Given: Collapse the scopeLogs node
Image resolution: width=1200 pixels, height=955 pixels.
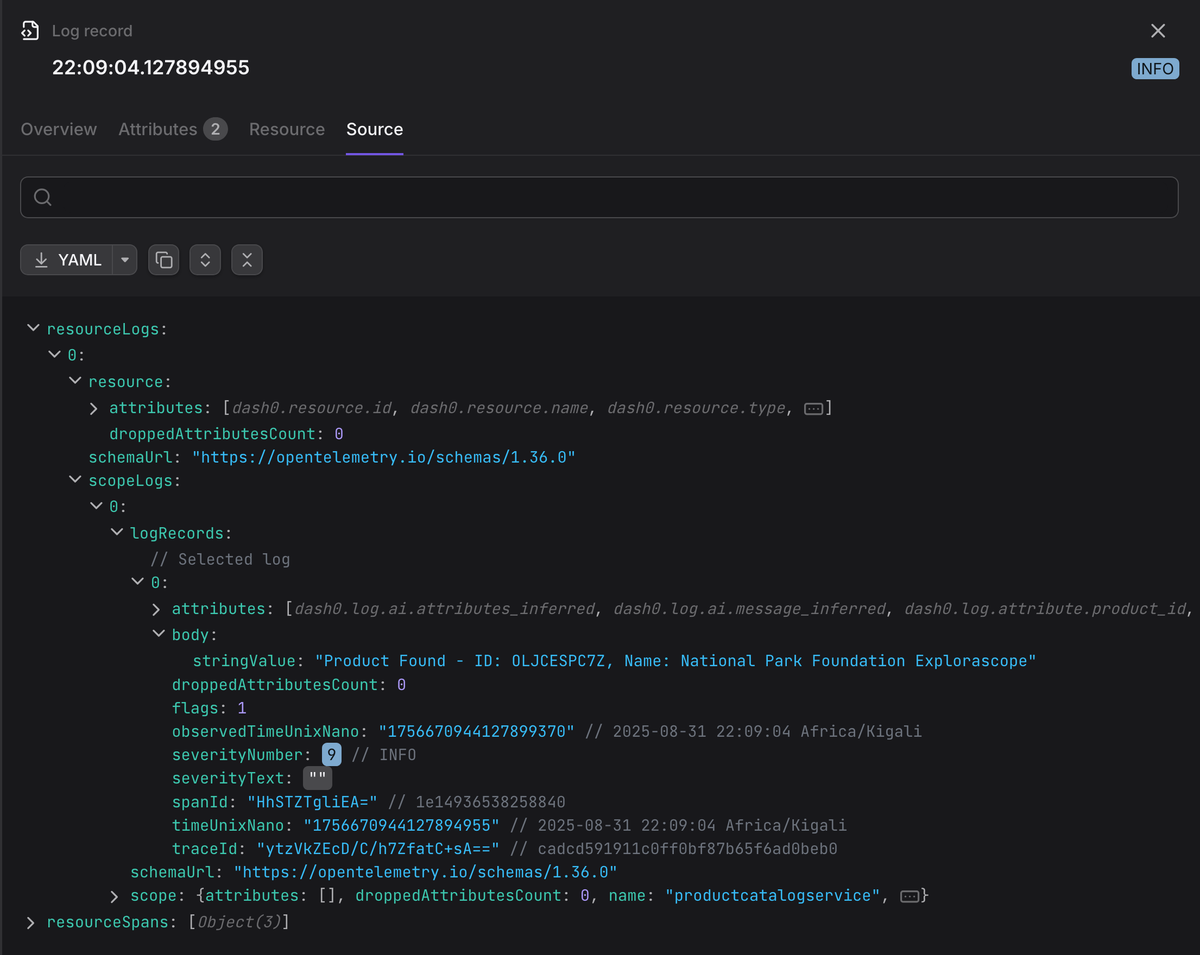Looking at the screenshot, I should (x=75, y=480).
